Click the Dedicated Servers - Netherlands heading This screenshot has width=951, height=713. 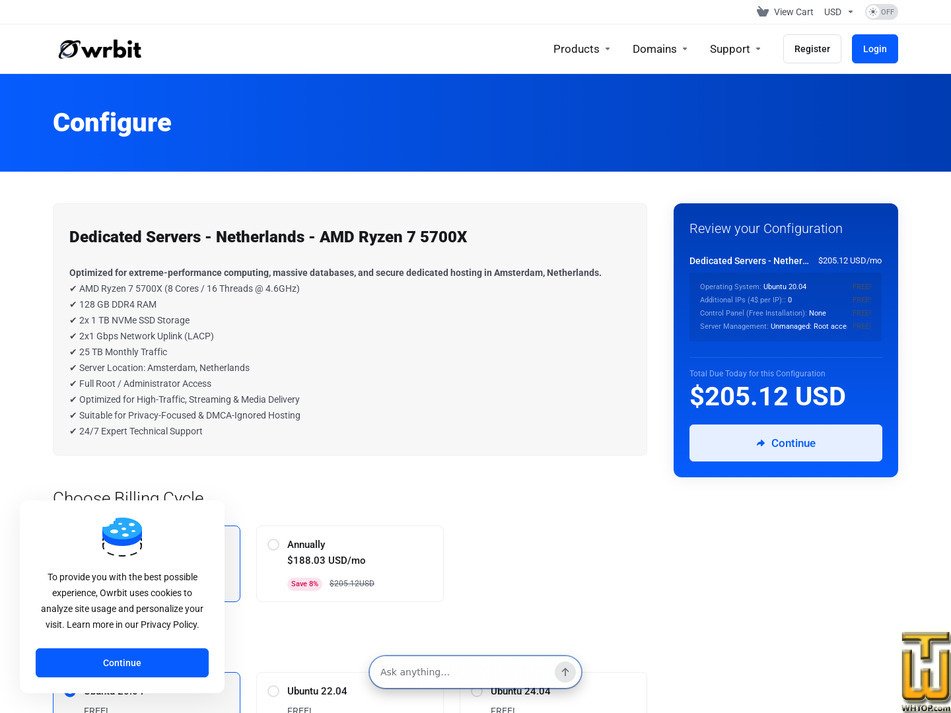(x=268, y=237)
